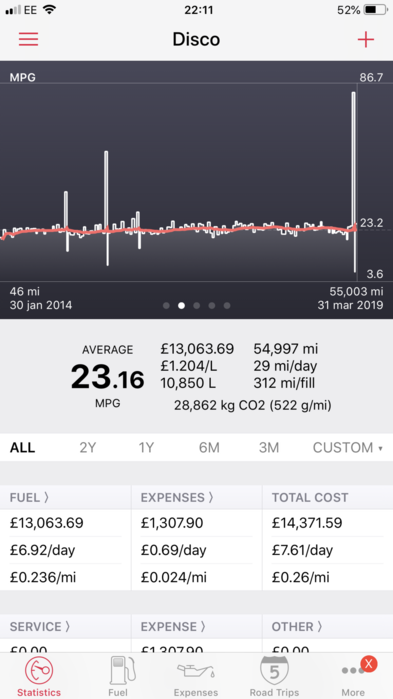Switch to the 6M time range
The image size is (393, 699).
pyautogui.click(x=209, y=447)
